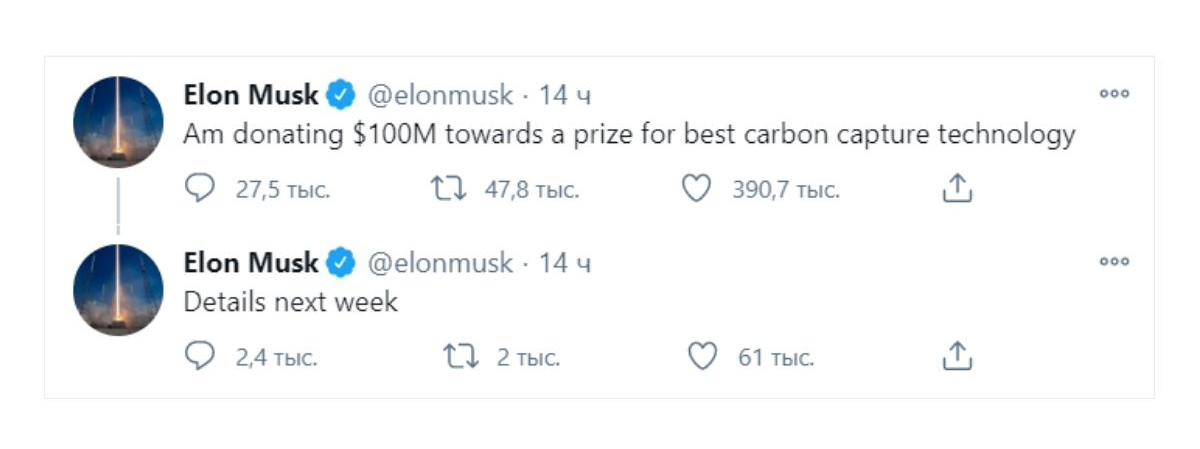1200x449 pixels.
Task: Share the "Details next week" tweet
Action: pos(957,356)
